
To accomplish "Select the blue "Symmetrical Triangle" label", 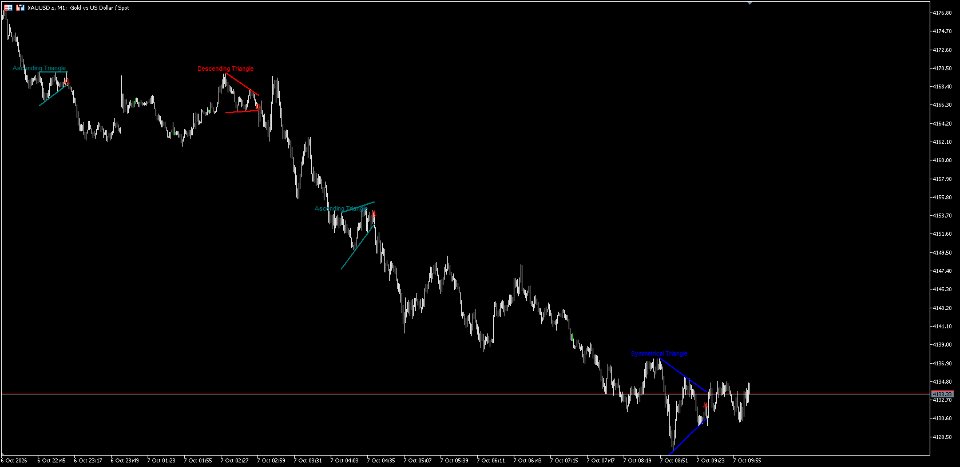I will pos(659,354).
